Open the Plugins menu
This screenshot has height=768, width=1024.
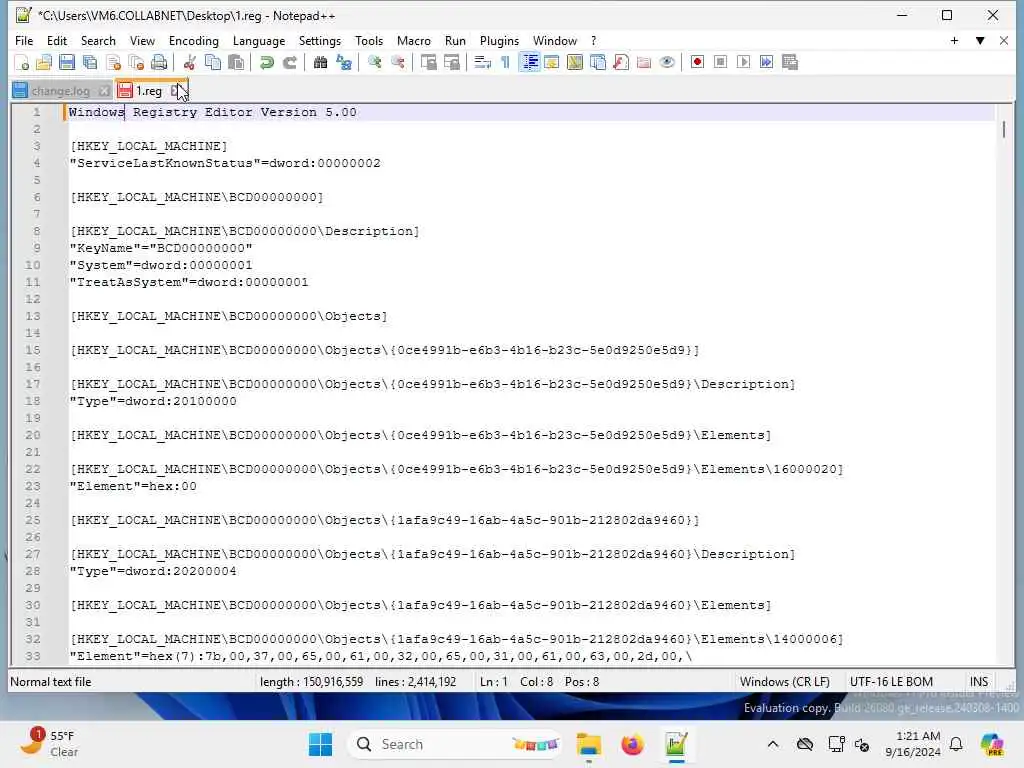pos(500,40)
